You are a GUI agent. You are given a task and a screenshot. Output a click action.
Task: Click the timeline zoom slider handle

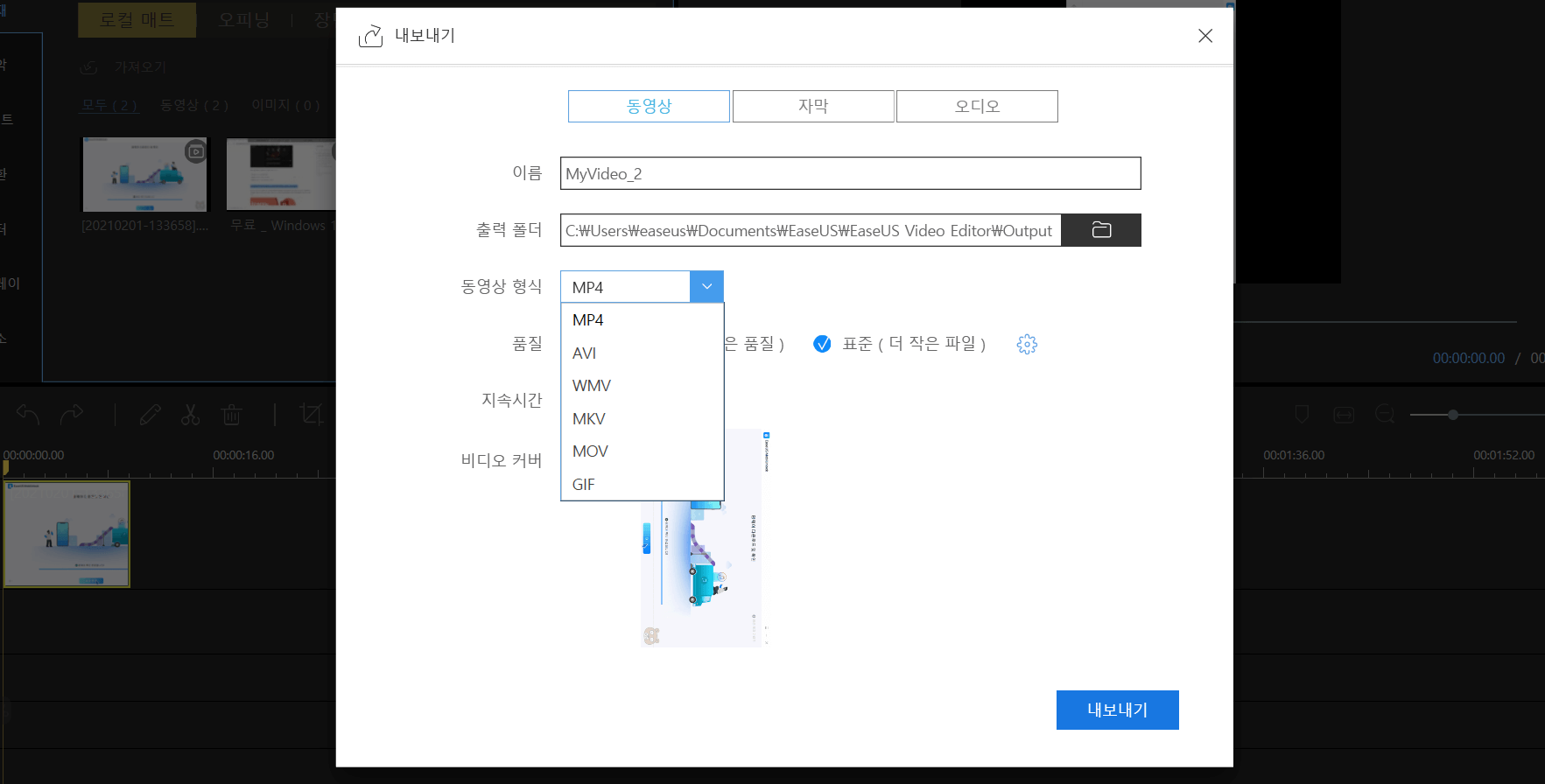coord(1453,415)
